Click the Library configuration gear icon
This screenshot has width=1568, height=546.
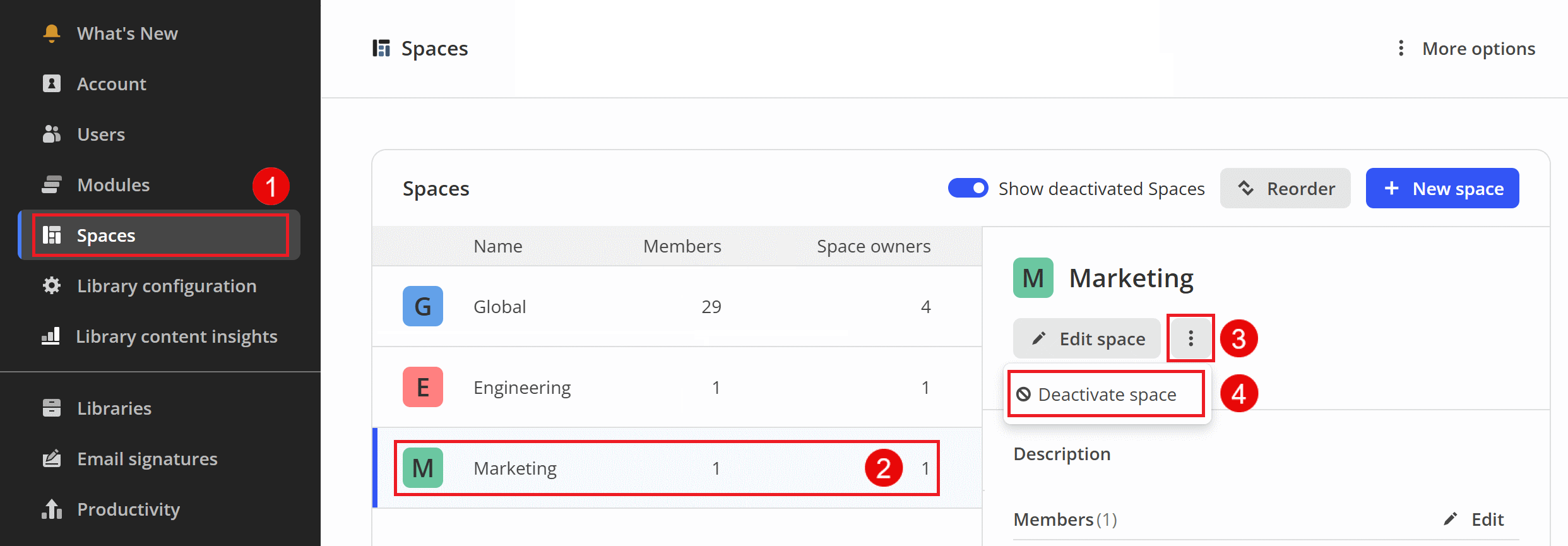[x=52, y=285]
